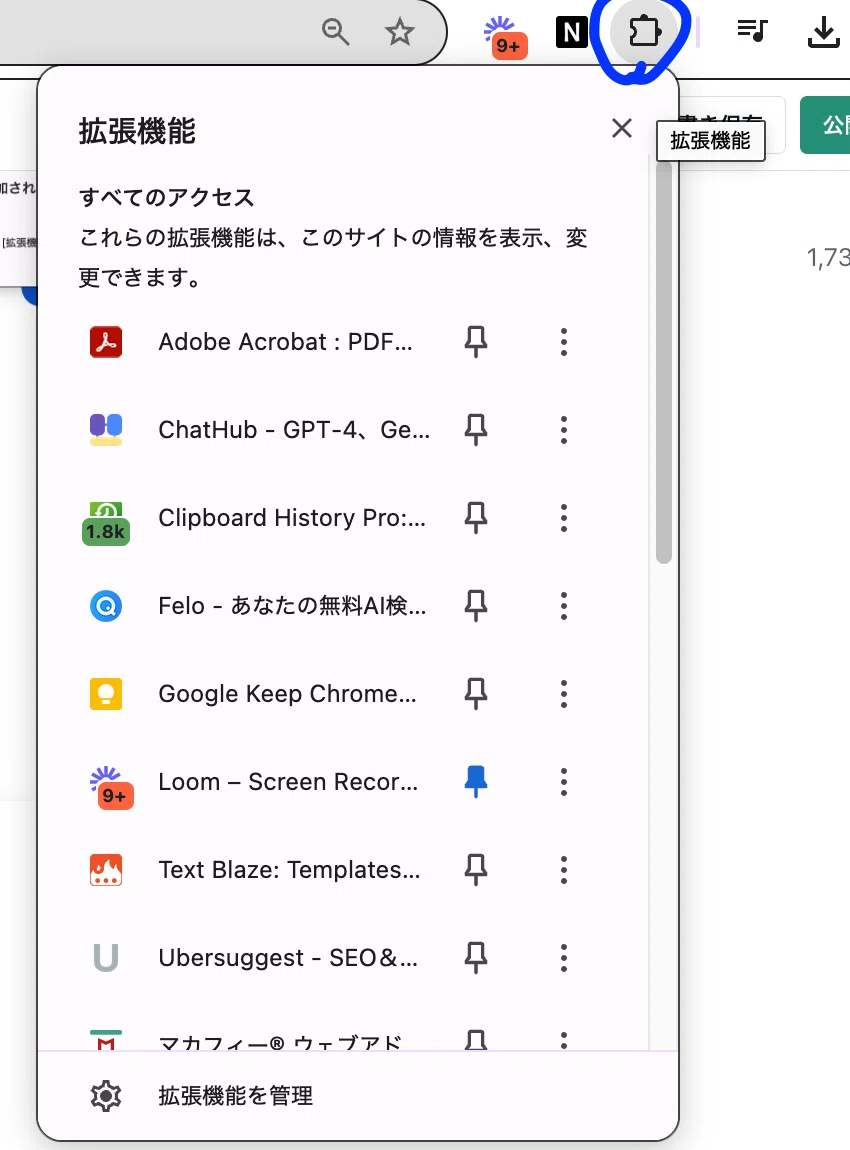Click the zoom magnifier icon in address bar
This screenshot has width=850, height=1150.
pos(335,32)
